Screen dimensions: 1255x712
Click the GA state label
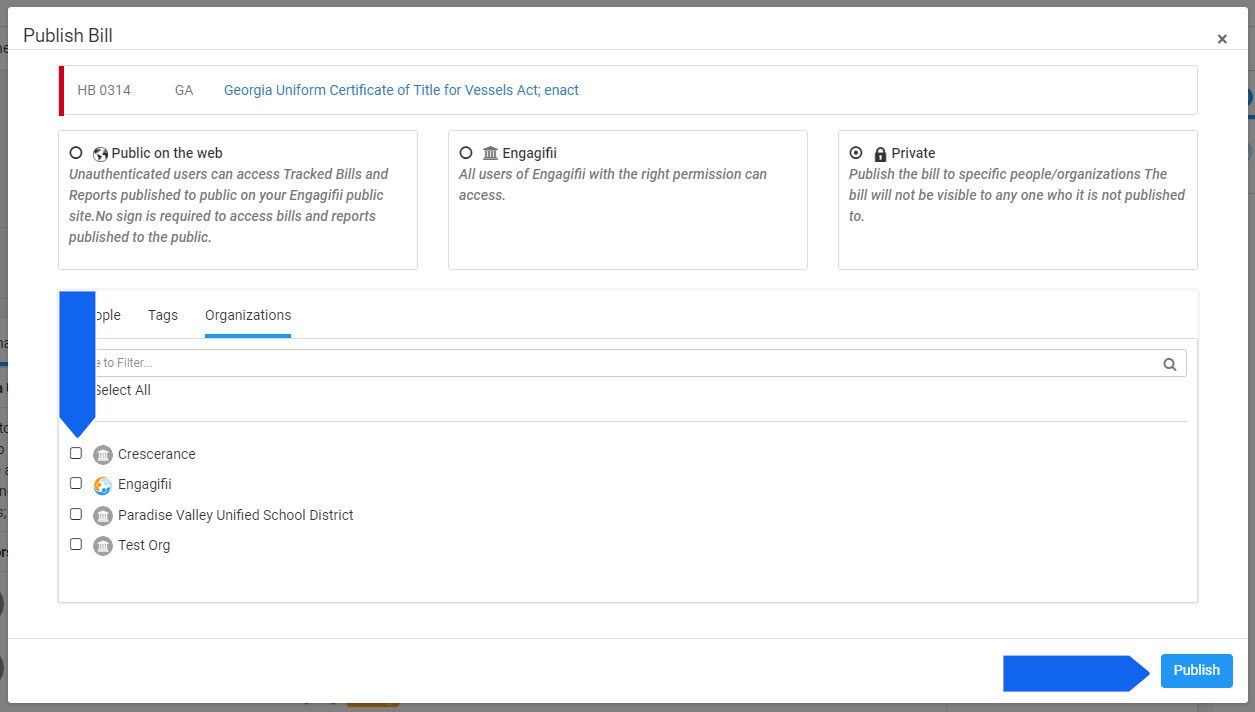[184, 90]
